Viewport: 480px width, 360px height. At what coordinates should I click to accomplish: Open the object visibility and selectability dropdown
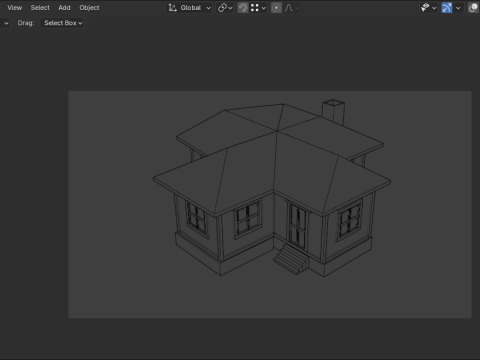(428, 8)
